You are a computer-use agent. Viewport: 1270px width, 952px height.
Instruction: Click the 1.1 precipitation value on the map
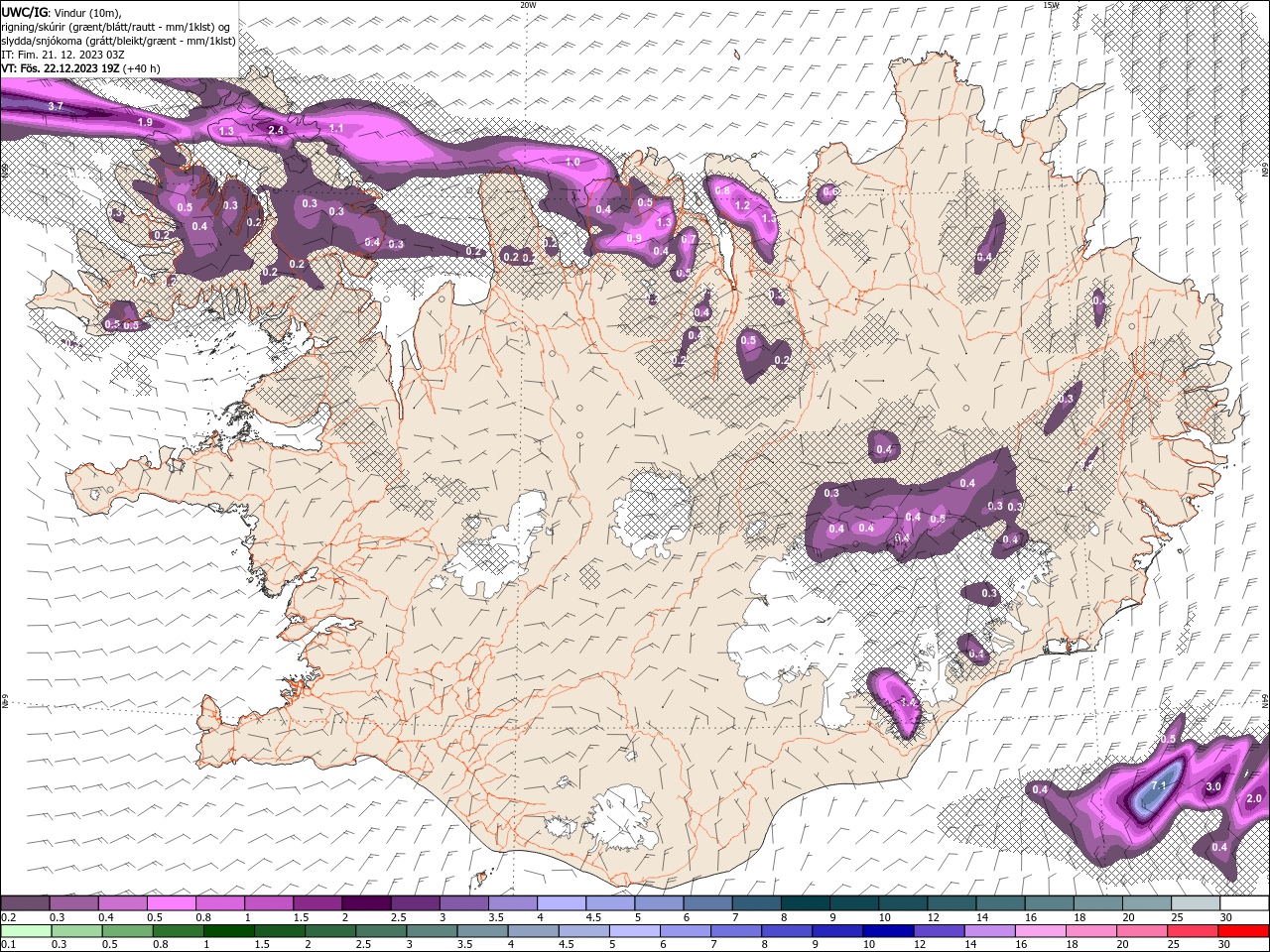click(336, 128)
